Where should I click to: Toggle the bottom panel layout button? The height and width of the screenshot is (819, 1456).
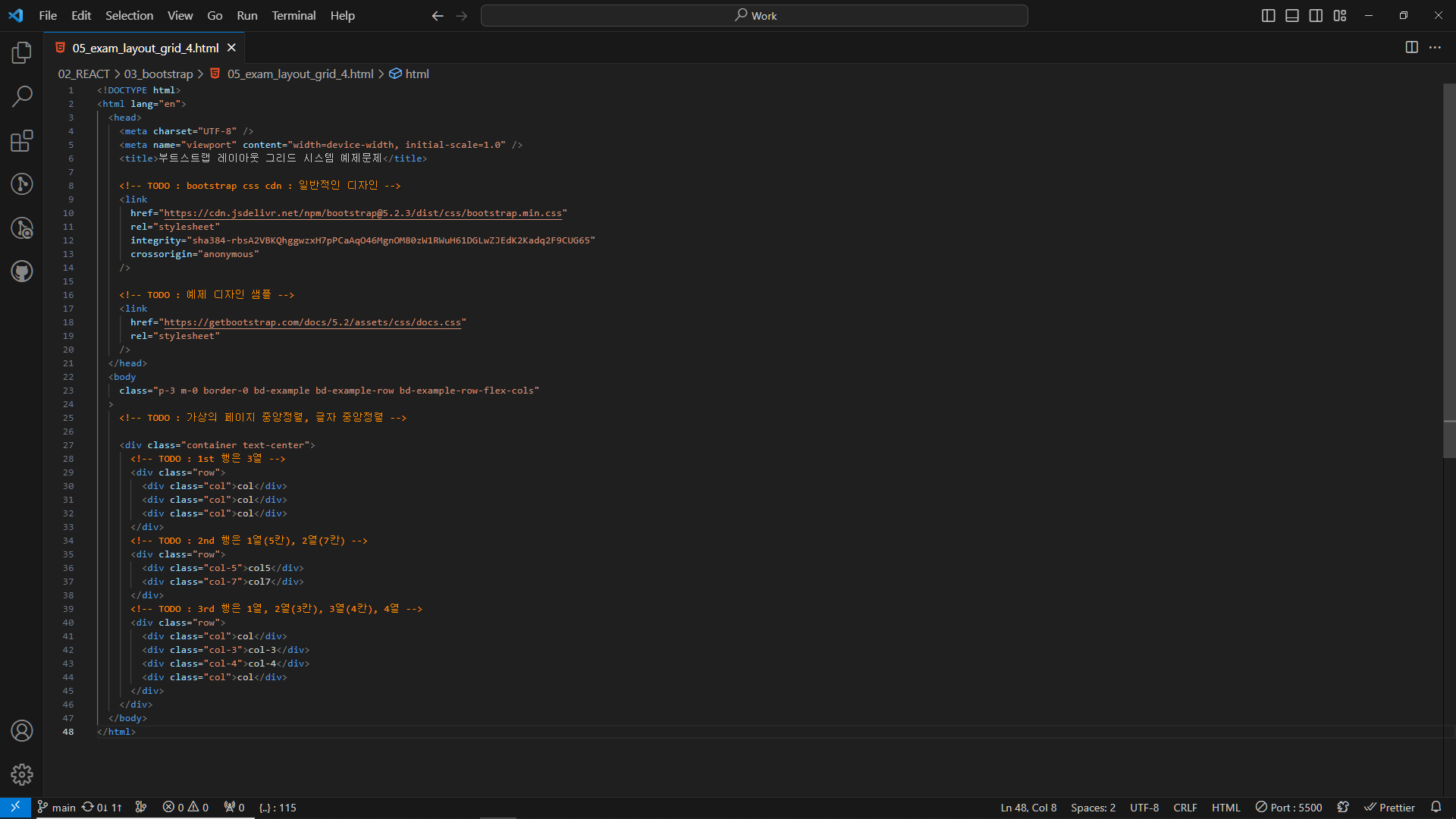[1292, 15]
